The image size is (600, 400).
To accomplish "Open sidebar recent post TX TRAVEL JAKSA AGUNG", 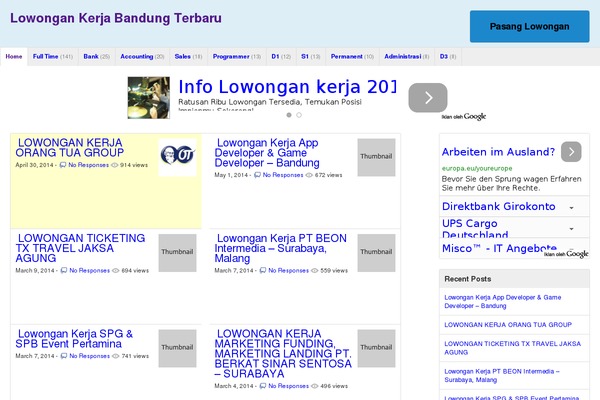I will 512,348.
